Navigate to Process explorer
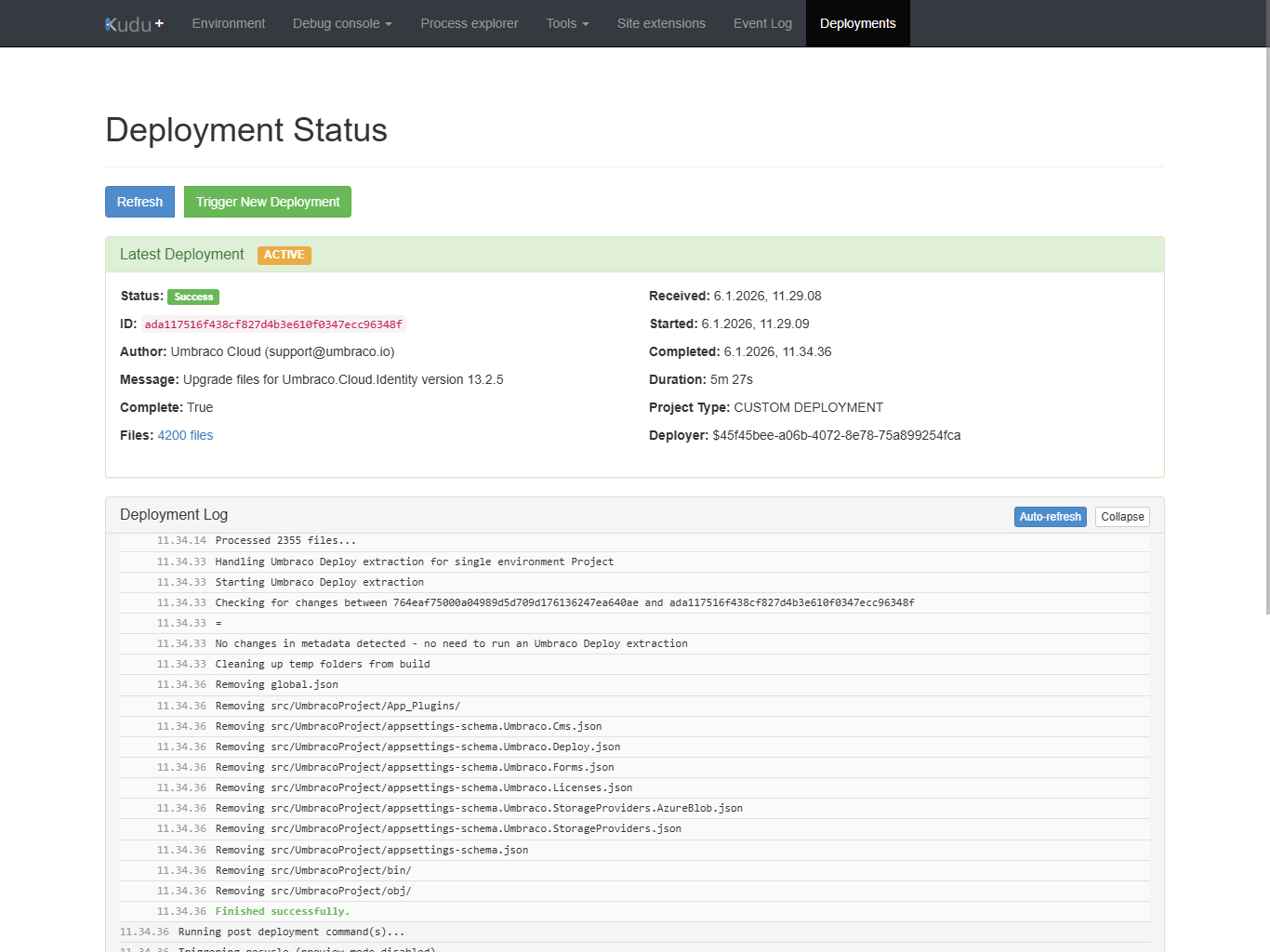The height and width of the screenshot is (952, 1270). coord(470,23)
